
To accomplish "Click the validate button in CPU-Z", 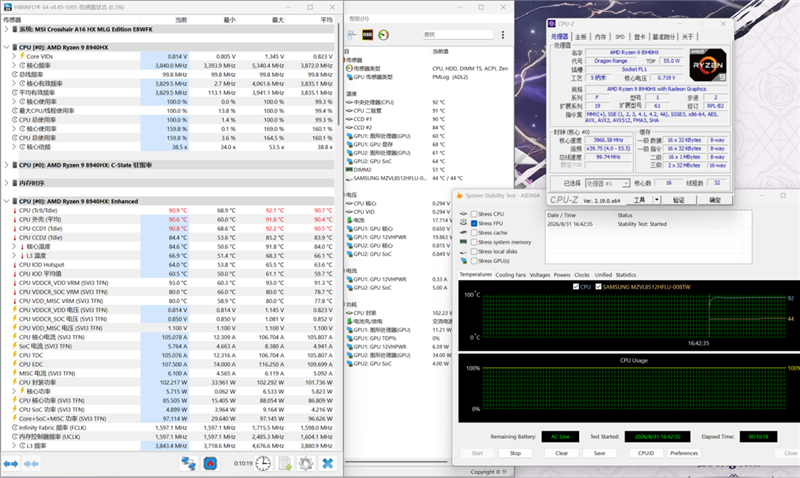I will [x=679, y=200].
